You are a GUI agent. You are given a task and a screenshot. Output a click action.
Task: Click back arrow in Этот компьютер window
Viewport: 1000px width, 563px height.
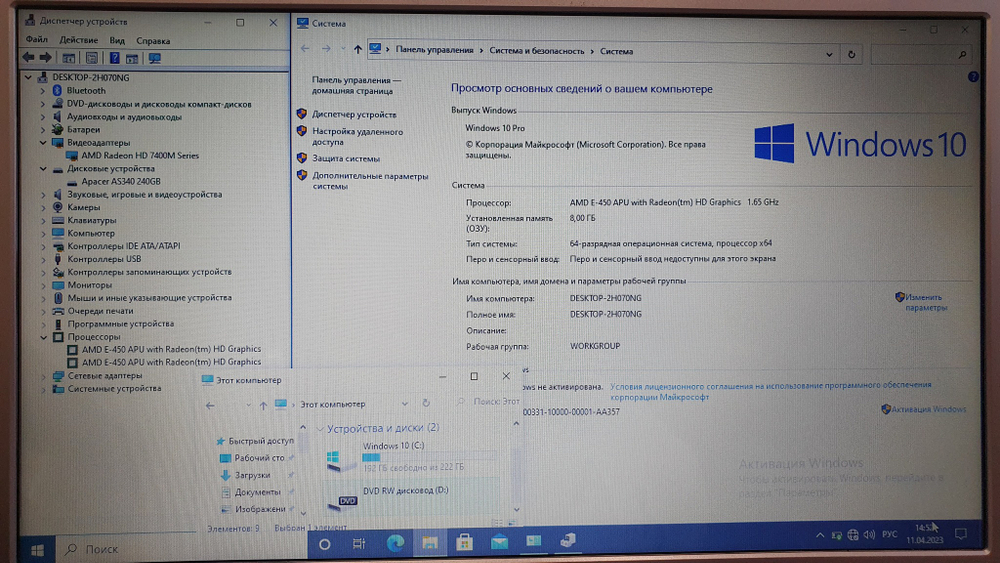click(x=210, y=406)
